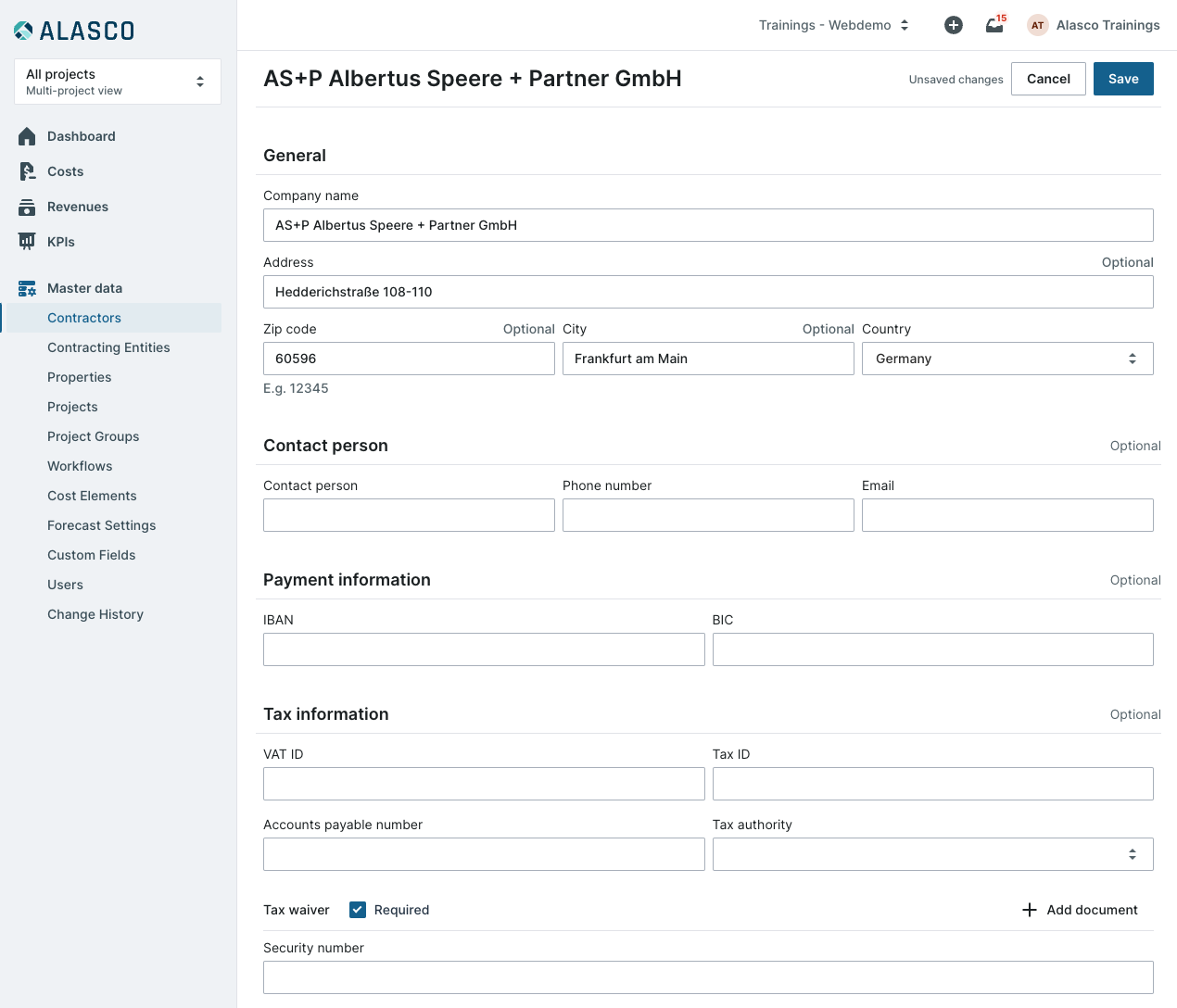Toggle the Tax waiver Required checkbox
This screenshot has width=1177, height=1008.
(358, 910)
